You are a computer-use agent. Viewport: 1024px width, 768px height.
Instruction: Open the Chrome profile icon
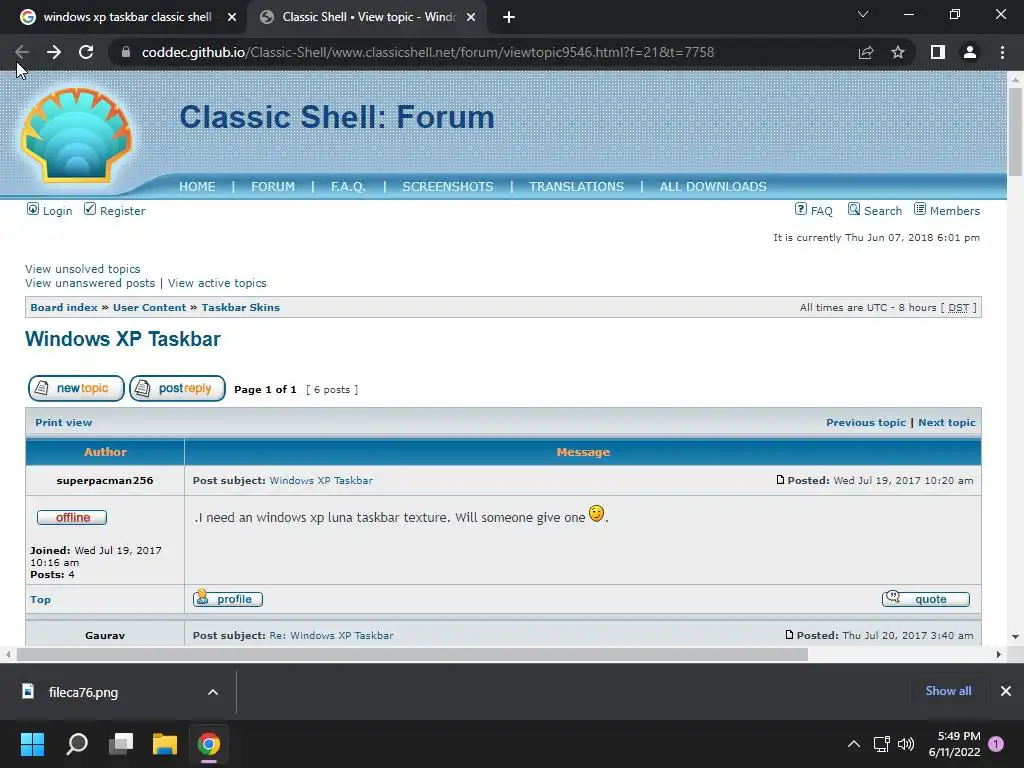click(970, 52)
